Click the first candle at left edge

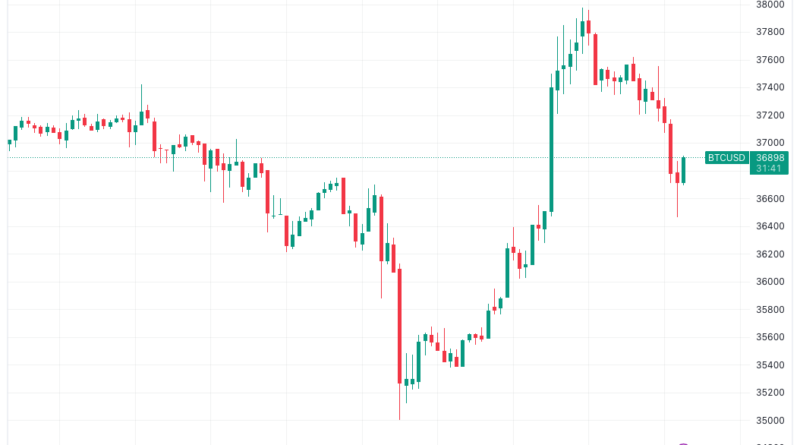[11, 133]
